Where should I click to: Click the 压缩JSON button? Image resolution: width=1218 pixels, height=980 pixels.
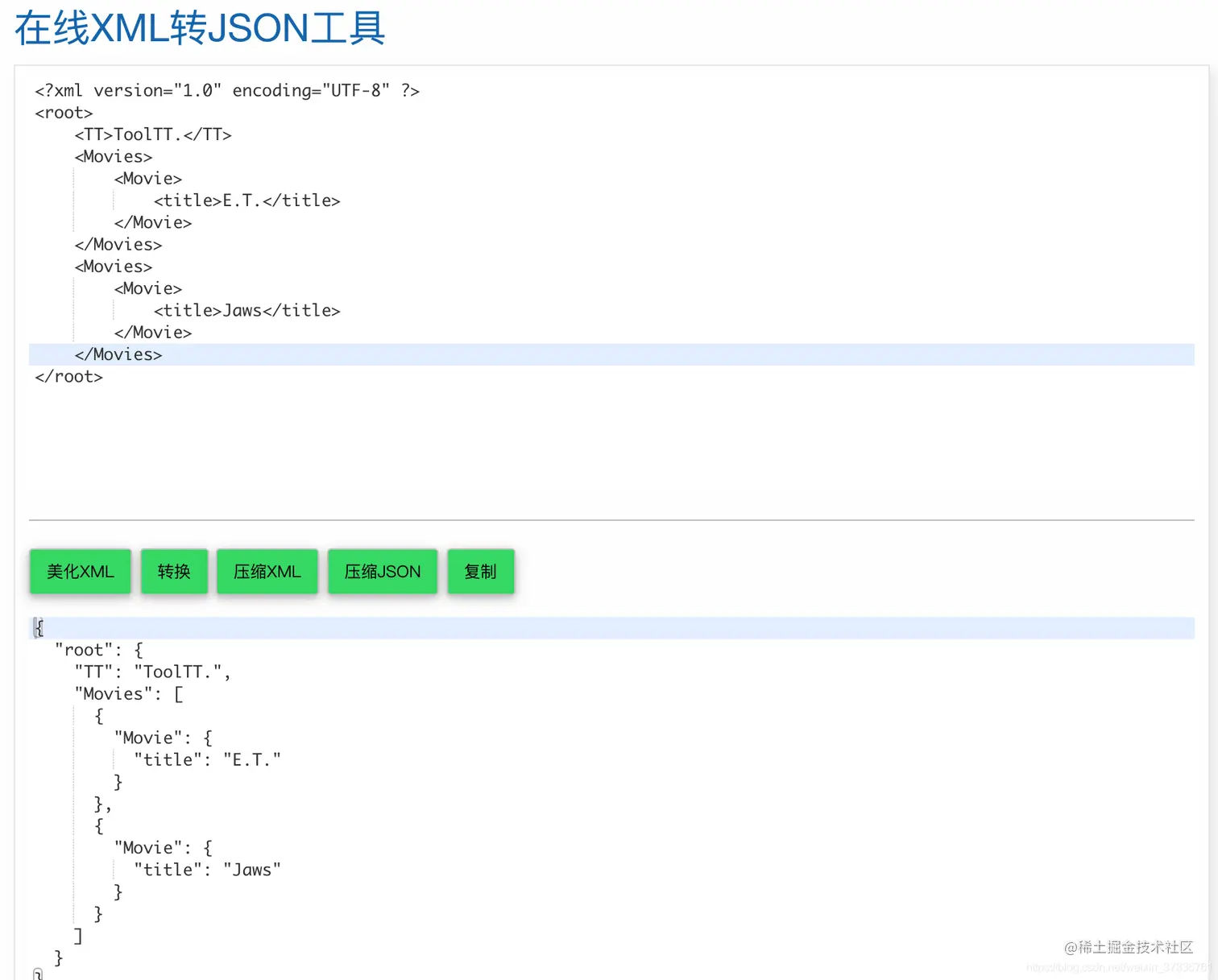[x=383, y=572]
